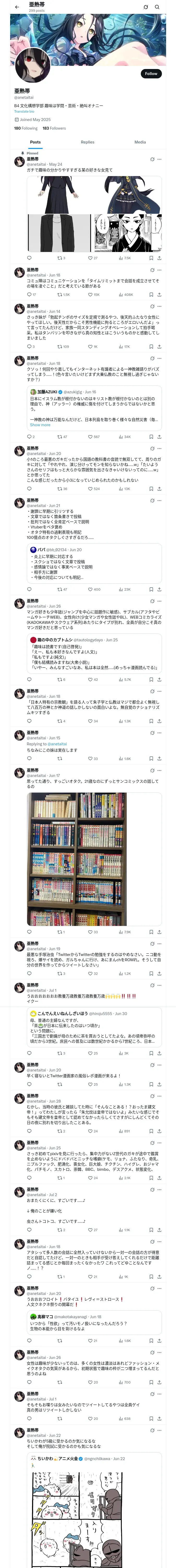
Task: Translate the profile bio
Action: pyautogui.click(x=24, y=111)
